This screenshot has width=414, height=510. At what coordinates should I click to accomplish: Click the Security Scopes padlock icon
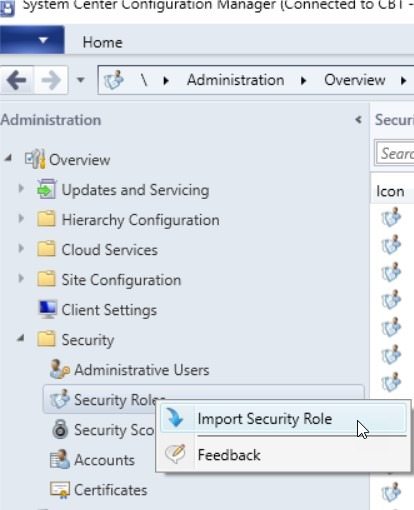[60, 429]
